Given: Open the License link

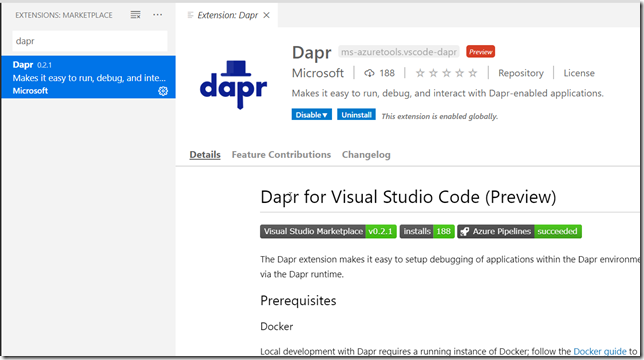Looking at the screenshot, I should [579, 73].
